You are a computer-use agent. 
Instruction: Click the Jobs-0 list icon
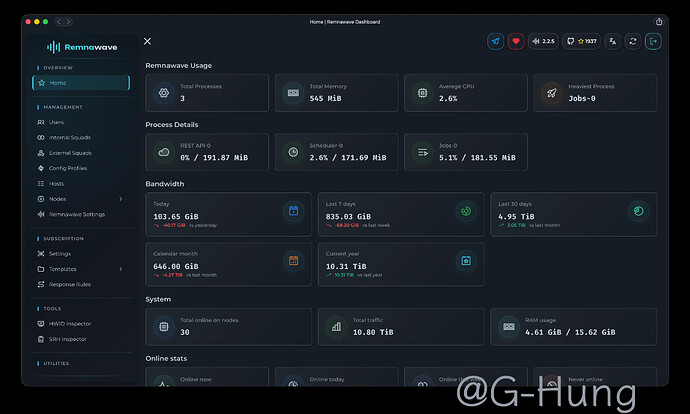tap(422, 152)
